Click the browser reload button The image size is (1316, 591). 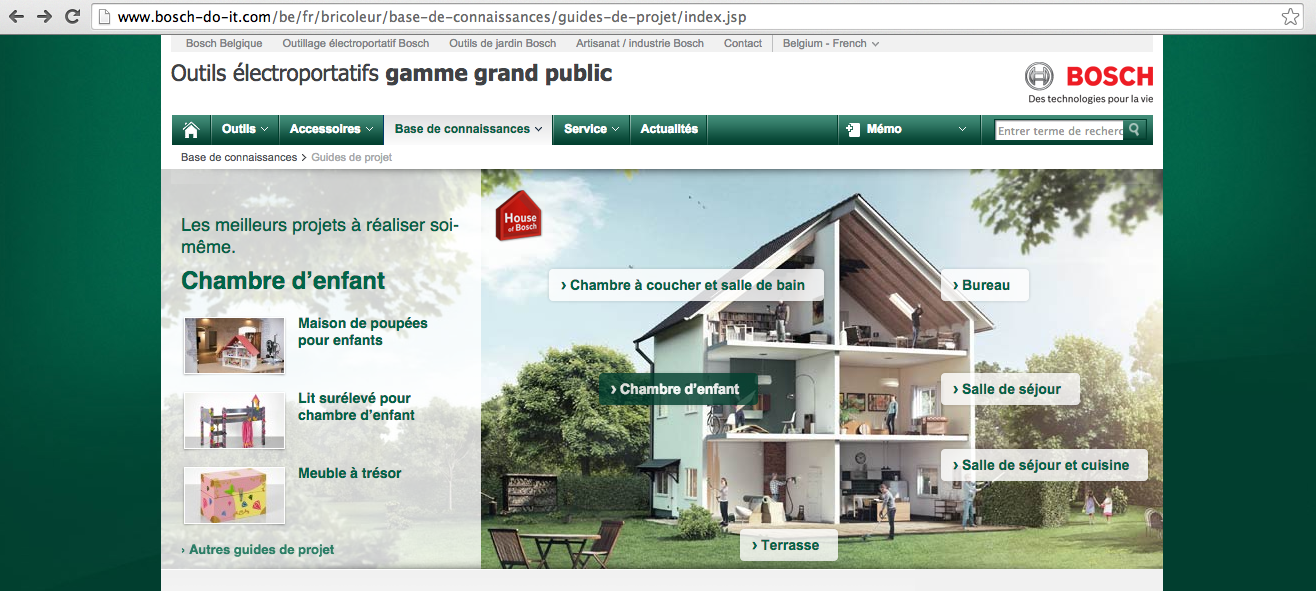point(72,17)
